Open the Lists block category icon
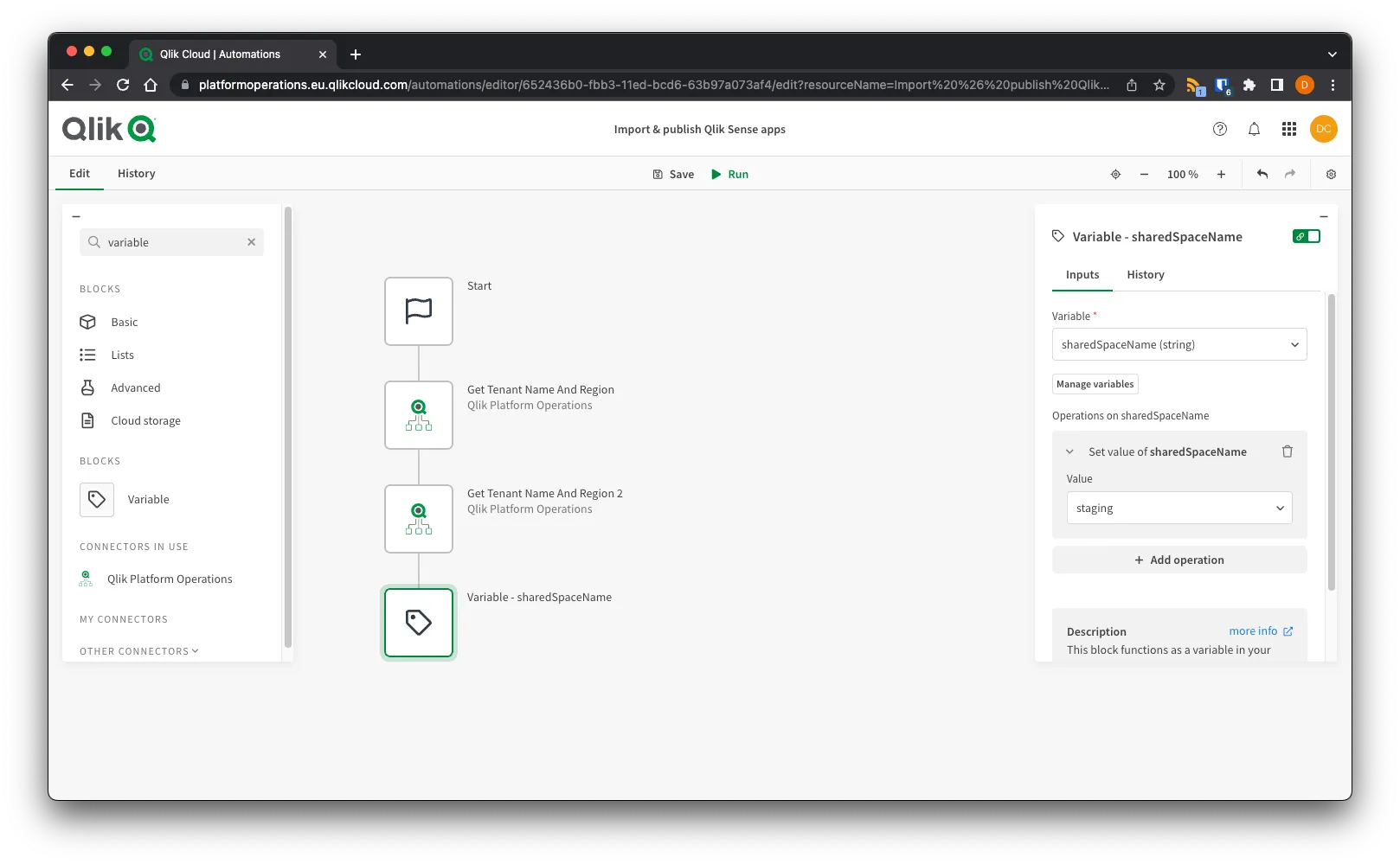 pyautogui.click(x=88, y=355)
